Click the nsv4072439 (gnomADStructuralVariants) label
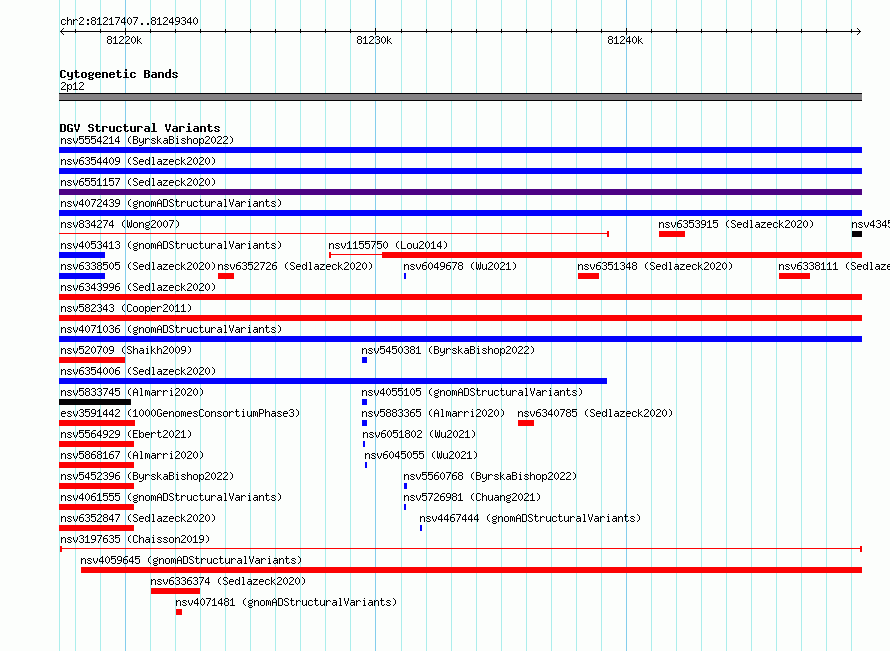The width and height of the screenshot is (890, 651). coord(171,203)
